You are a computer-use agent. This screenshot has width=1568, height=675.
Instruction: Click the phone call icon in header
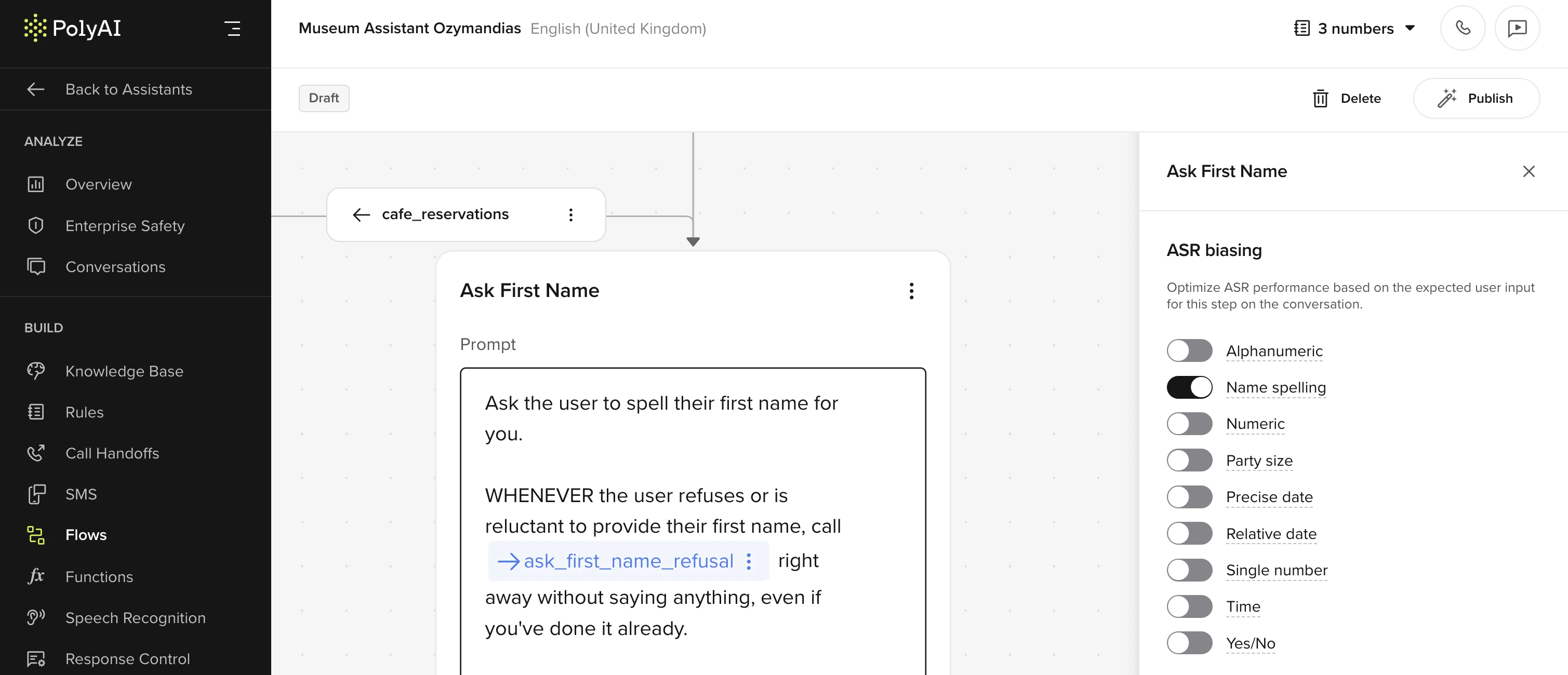(1462, 28)
